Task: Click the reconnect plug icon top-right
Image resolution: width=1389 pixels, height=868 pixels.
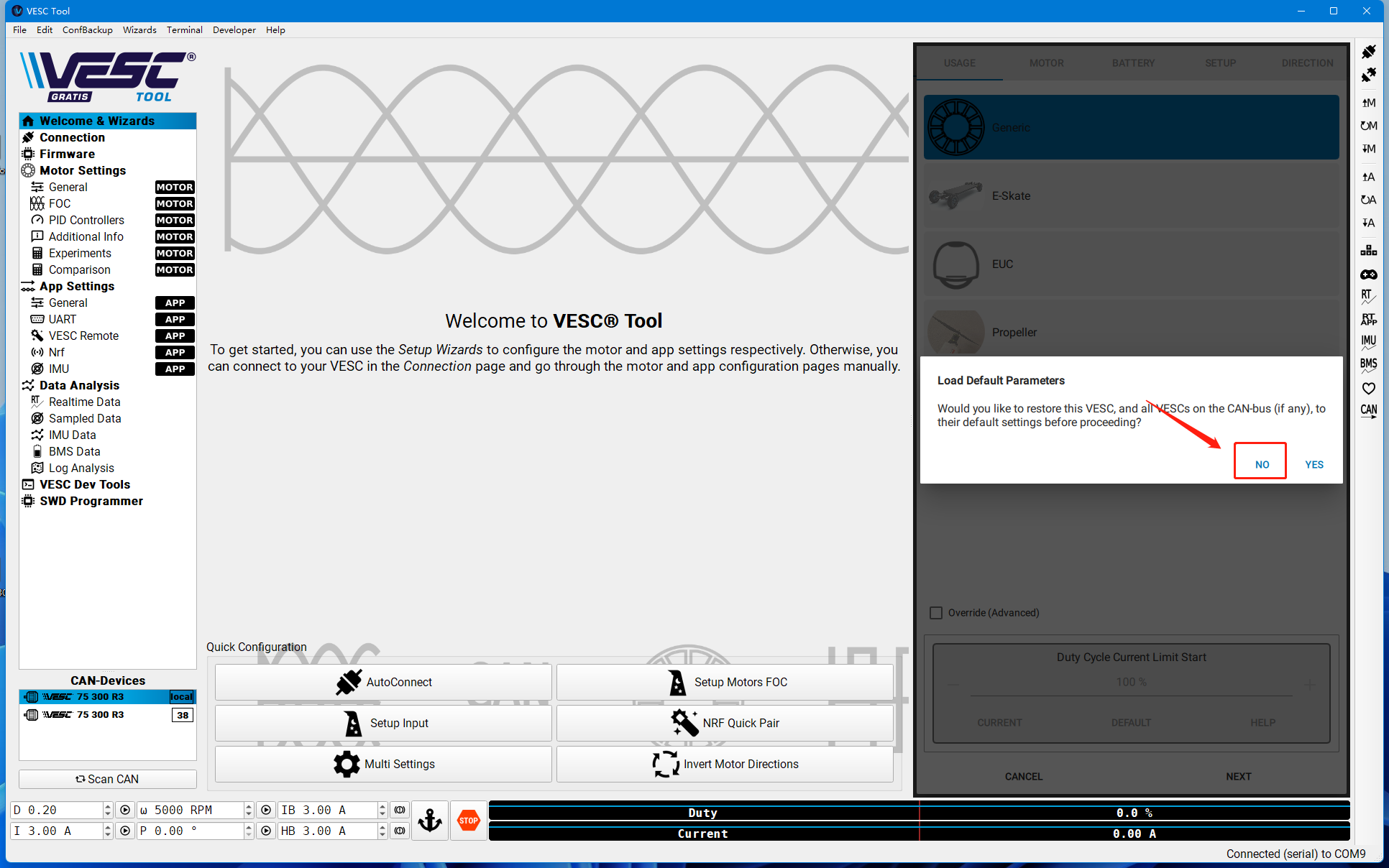Action: [x=1368, y=52]
